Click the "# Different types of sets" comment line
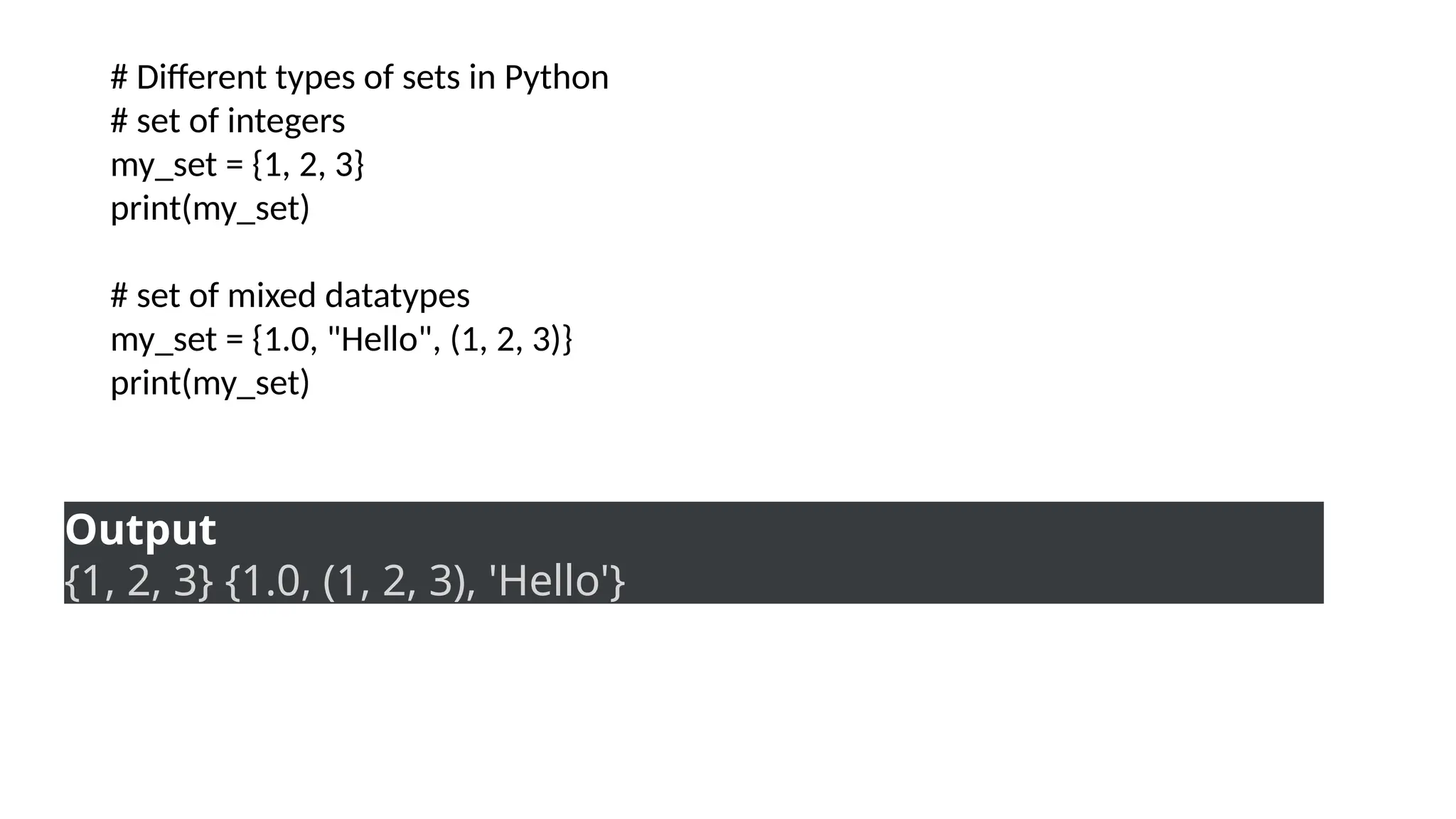This screenshot has height=819, width=1456. pos(359,77)
